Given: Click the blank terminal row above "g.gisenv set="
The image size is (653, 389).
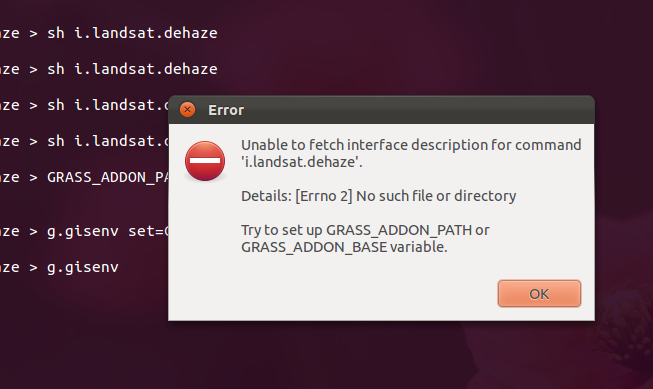Looking at the screenshot, I should pos(84,204).
